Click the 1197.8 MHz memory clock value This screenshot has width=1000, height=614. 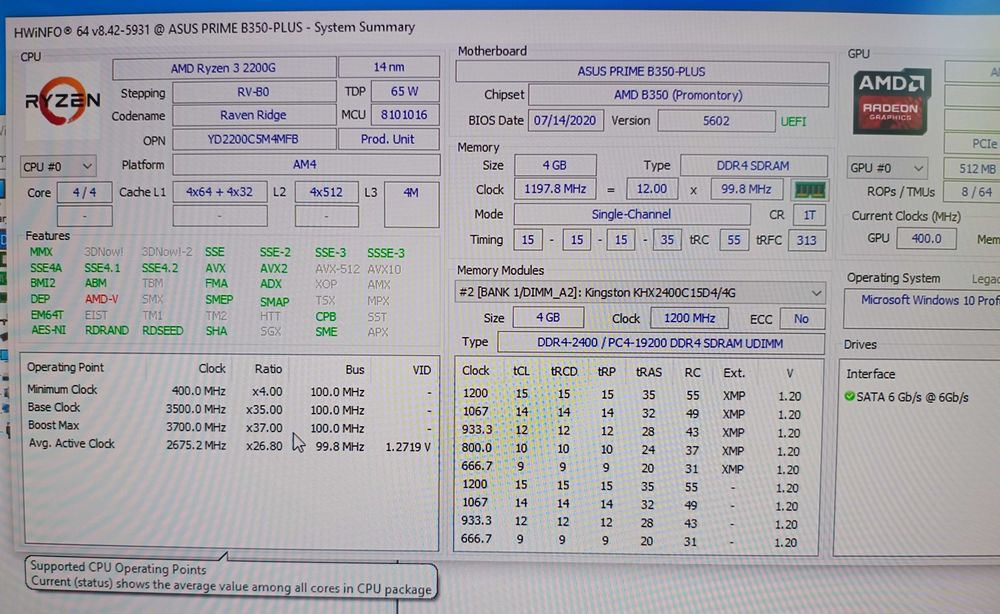(x=555, y=189)
